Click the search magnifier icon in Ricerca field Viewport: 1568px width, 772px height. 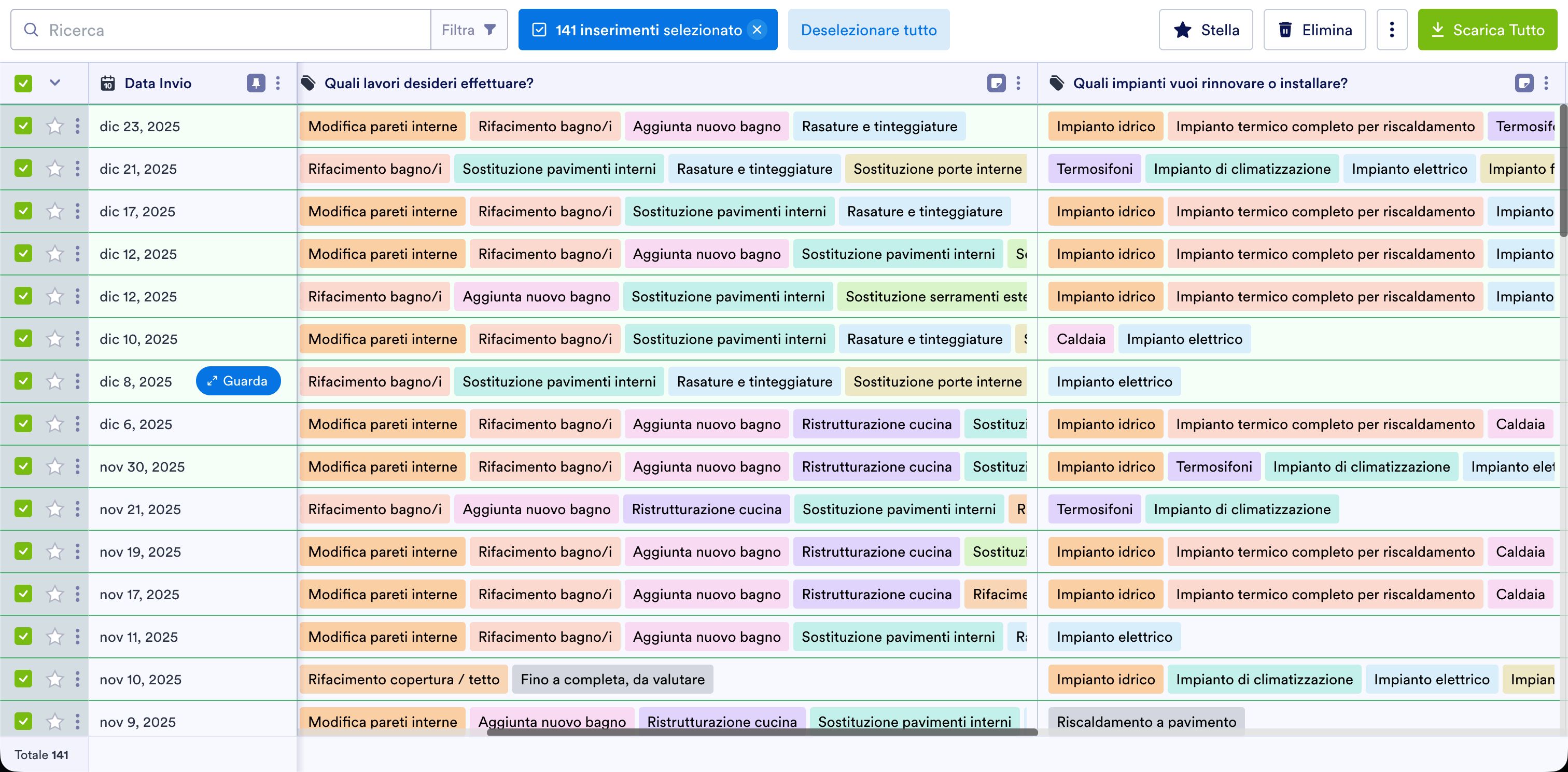[x=32, y=29]
